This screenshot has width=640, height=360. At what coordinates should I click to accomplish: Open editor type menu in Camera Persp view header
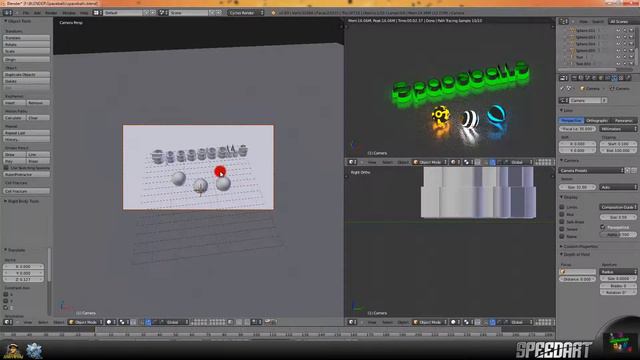pyautogui.click(x=8, y=322)
